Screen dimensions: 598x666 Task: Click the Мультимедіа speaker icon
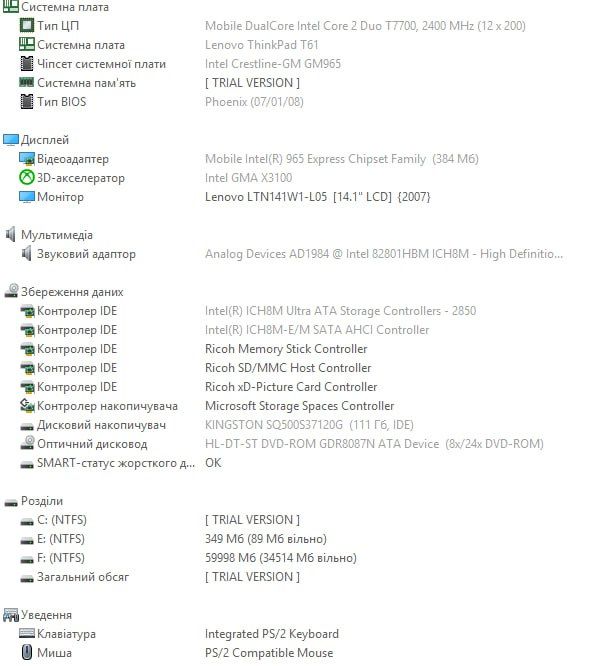click(11, 234)
